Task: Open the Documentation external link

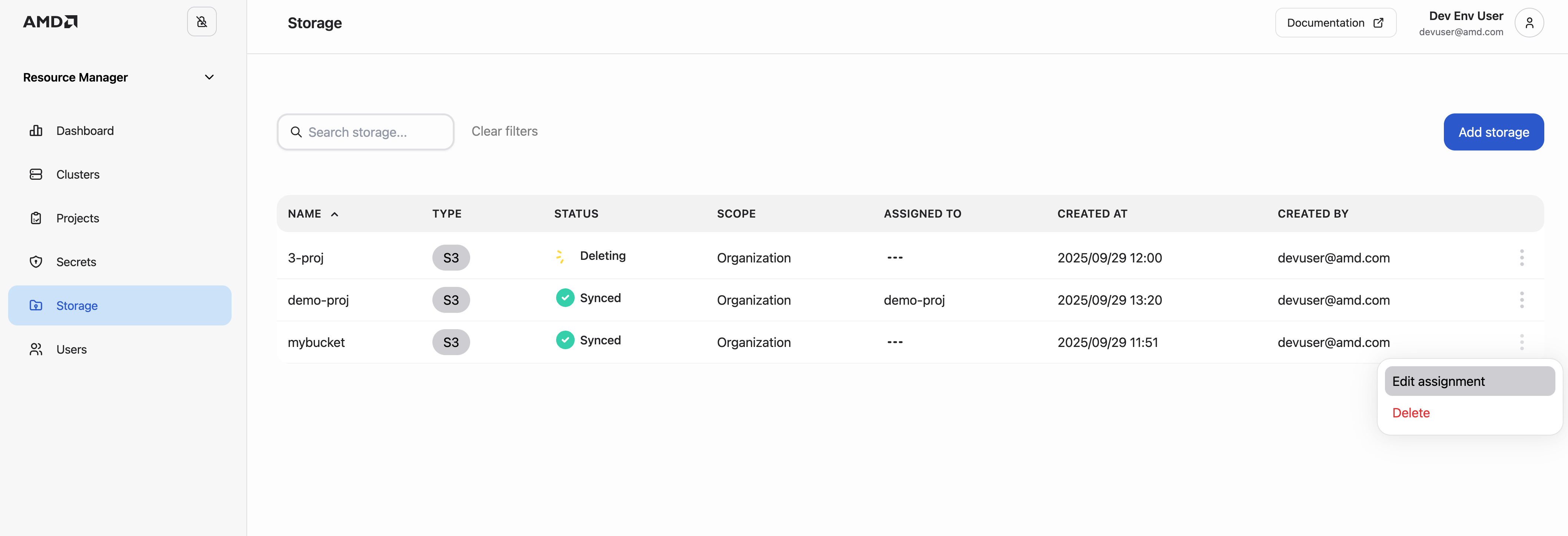Action: coord(1335,23)
